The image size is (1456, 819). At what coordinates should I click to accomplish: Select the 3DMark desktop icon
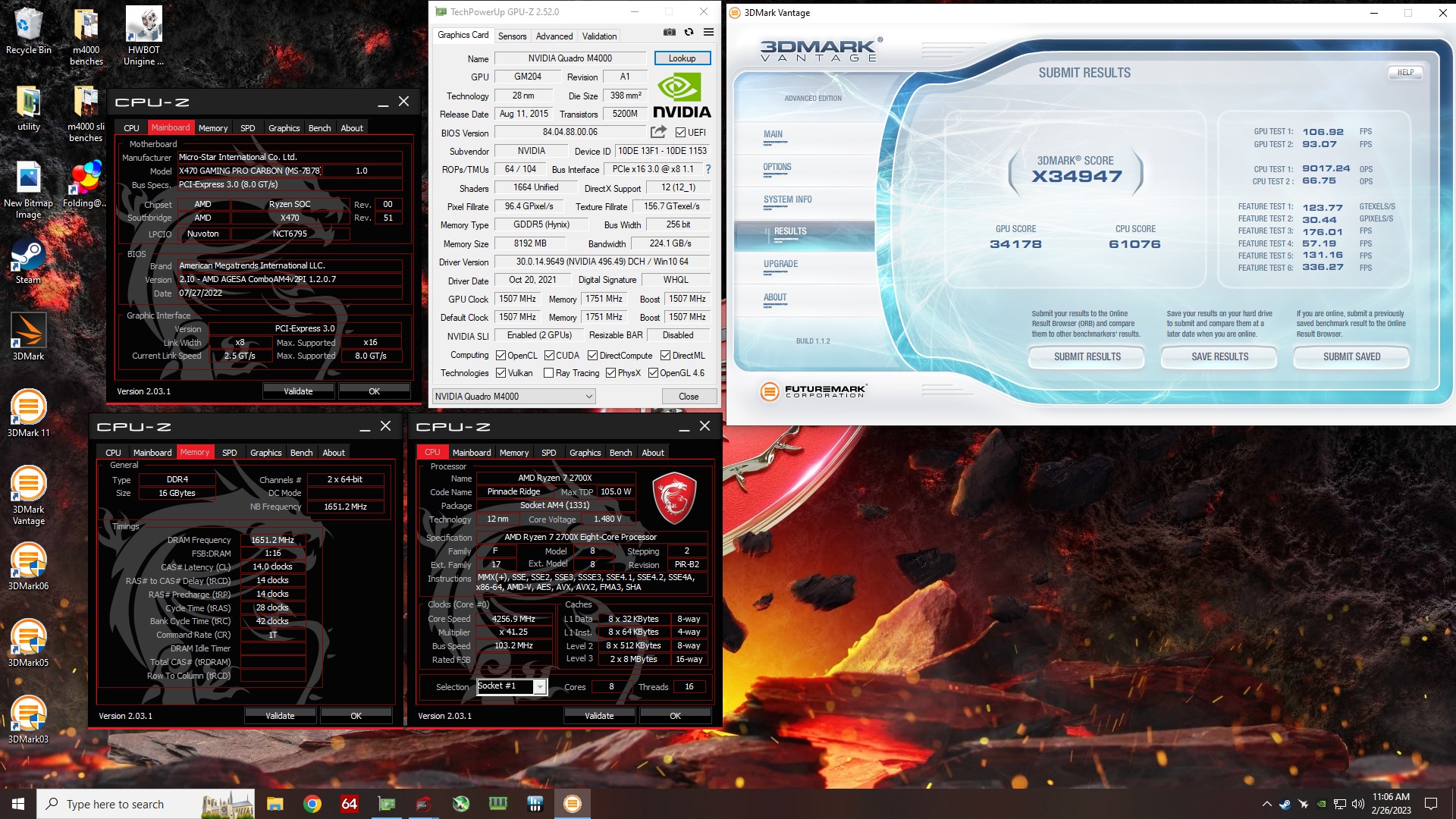click(28, 337)
